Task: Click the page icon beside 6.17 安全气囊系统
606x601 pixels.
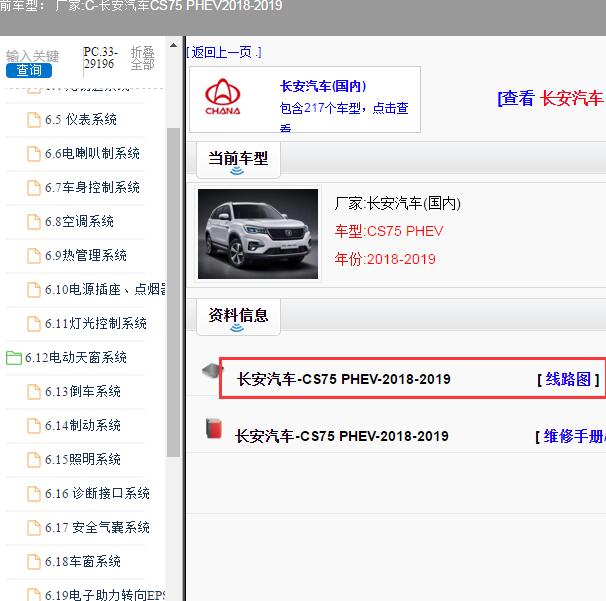Action: pyautogui.click(x=34, y=528)
